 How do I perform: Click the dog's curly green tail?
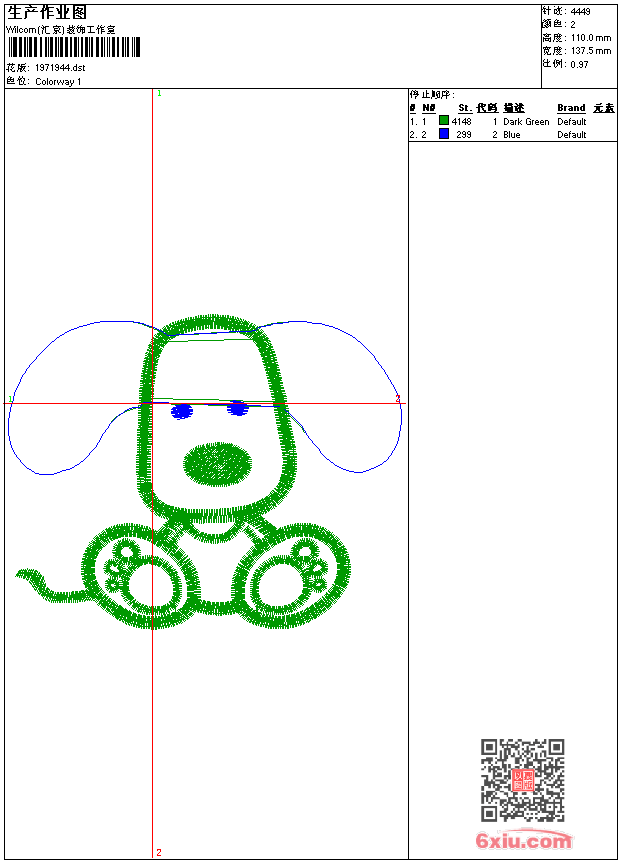[x=45, y=584]
